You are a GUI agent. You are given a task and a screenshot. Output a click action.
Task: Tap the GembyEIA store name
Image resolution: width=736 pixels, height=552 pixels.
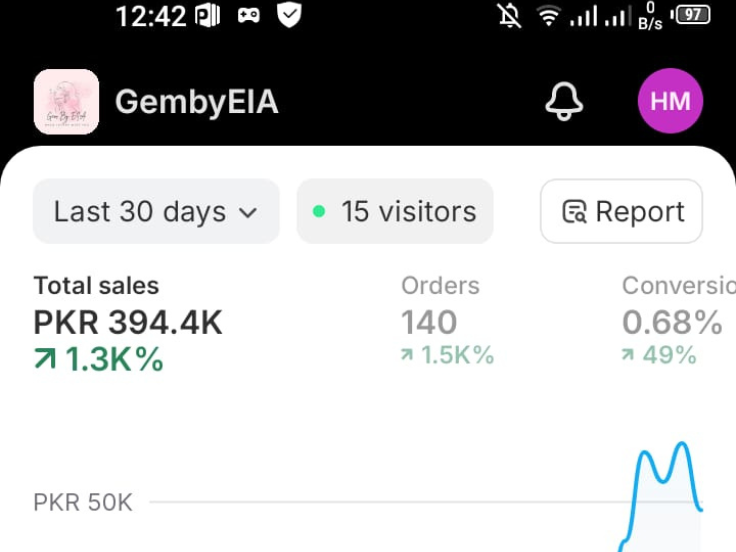click(196, 102)
